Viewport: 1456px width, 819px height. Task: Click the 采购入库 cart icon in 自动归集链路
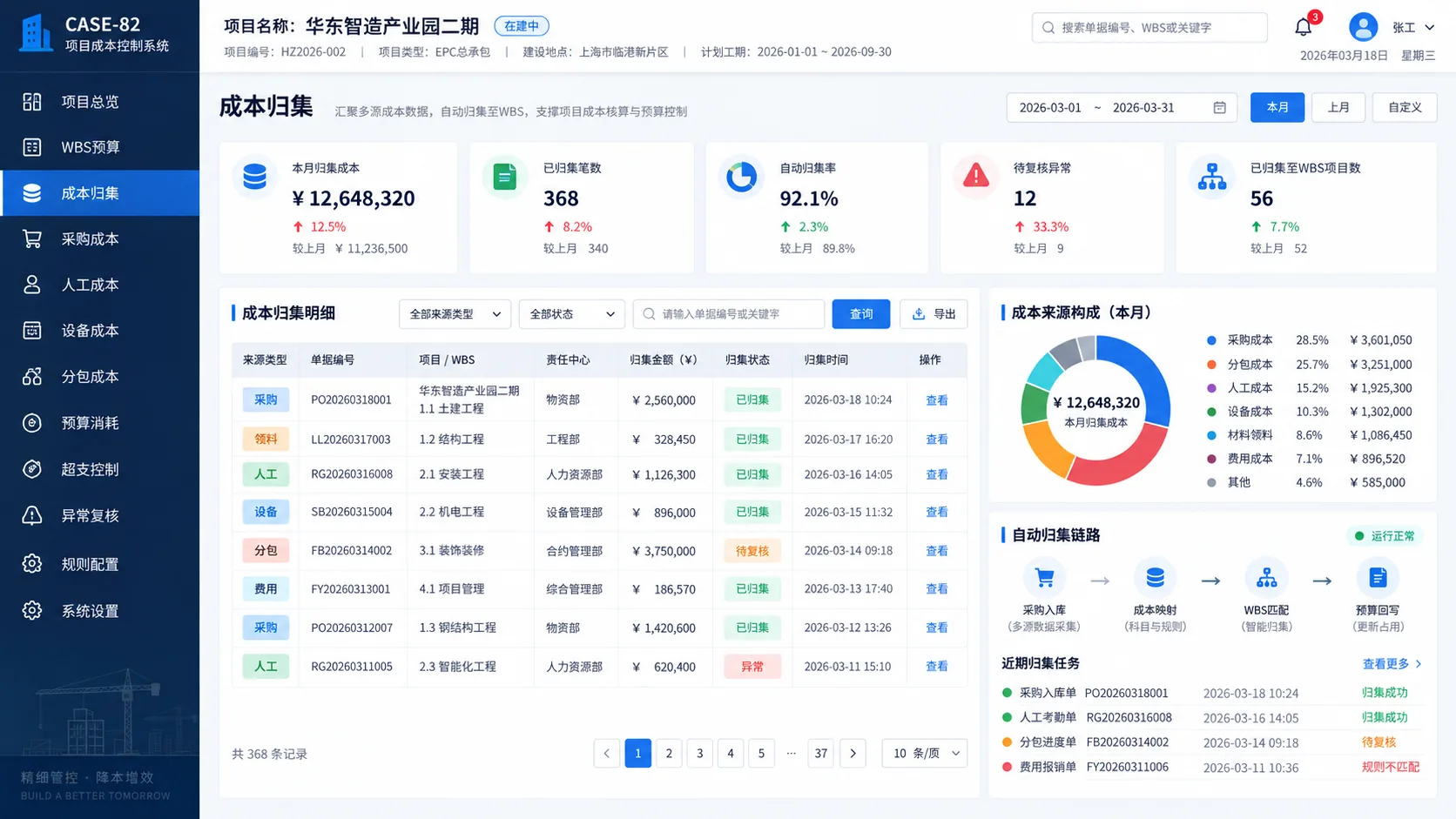tap(1043, 577)
